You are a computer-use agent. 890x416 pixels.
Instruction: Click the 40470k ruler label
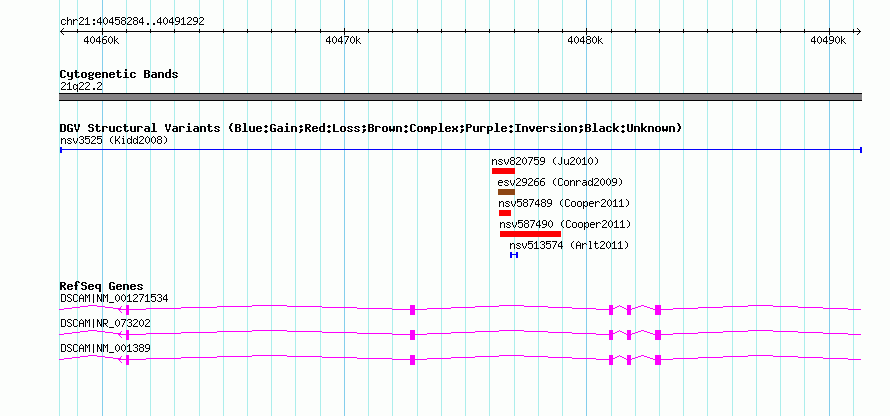(343, 40)
